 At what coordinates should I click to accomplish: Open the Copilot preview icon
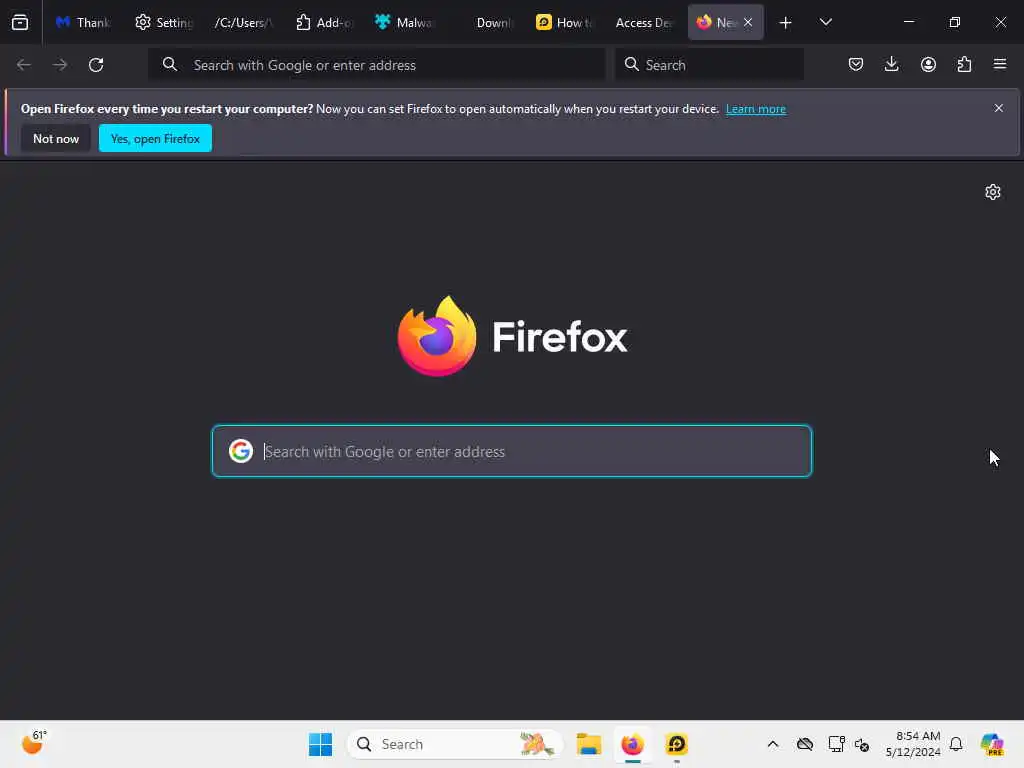992,744
